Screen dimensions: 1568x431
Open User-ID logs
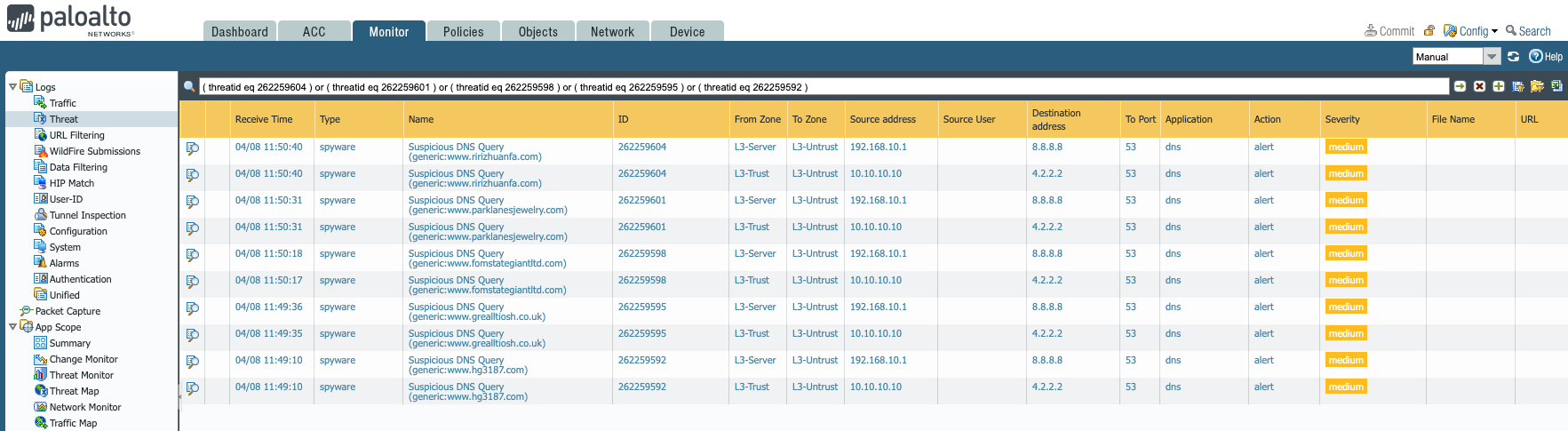pyautogui.click(x=66, y=199)
